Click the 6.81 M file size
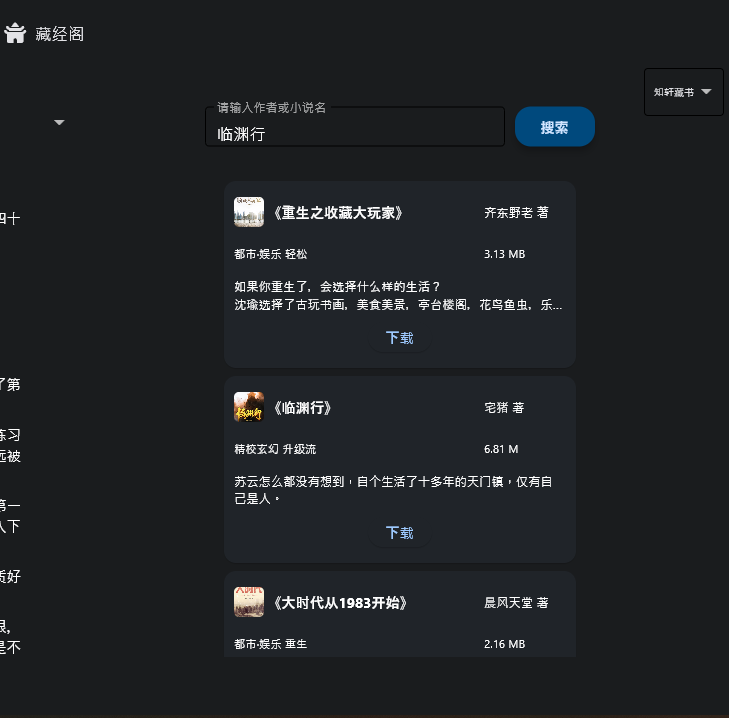This screenshot has width=729, height=718. point(501,449)
